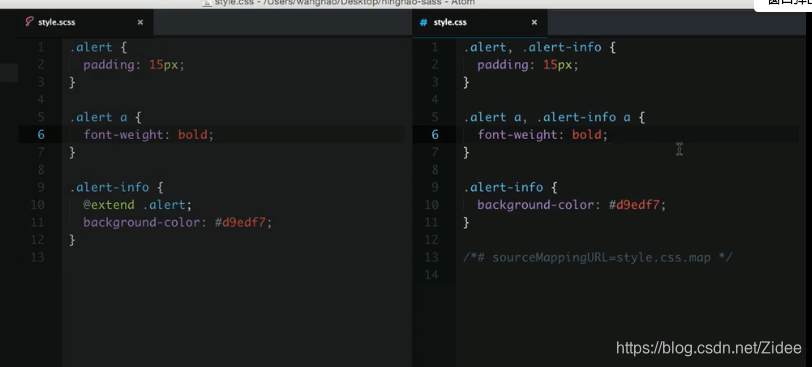The height and width of the screenshot is (367, 812).
Task: Click the 'padding' property in style.scss
Action: (x=110, y=65)
